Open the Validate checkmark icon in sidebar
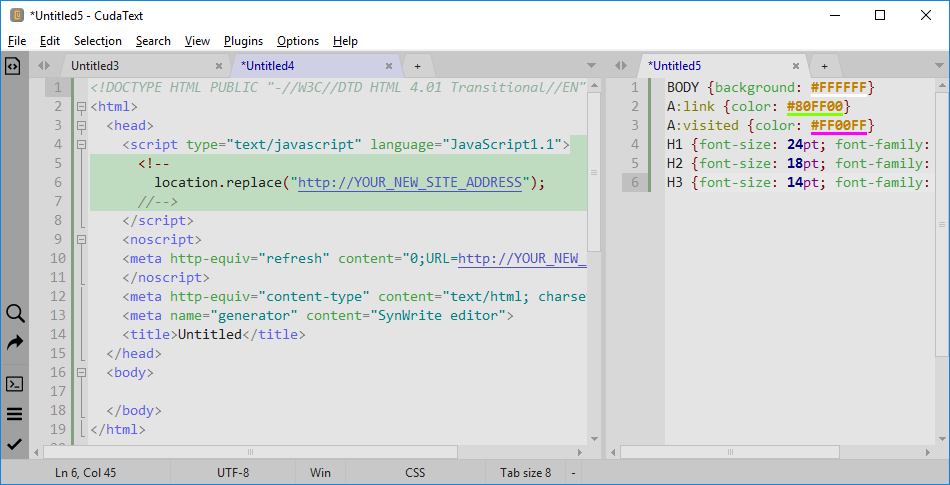 point(15,444)
